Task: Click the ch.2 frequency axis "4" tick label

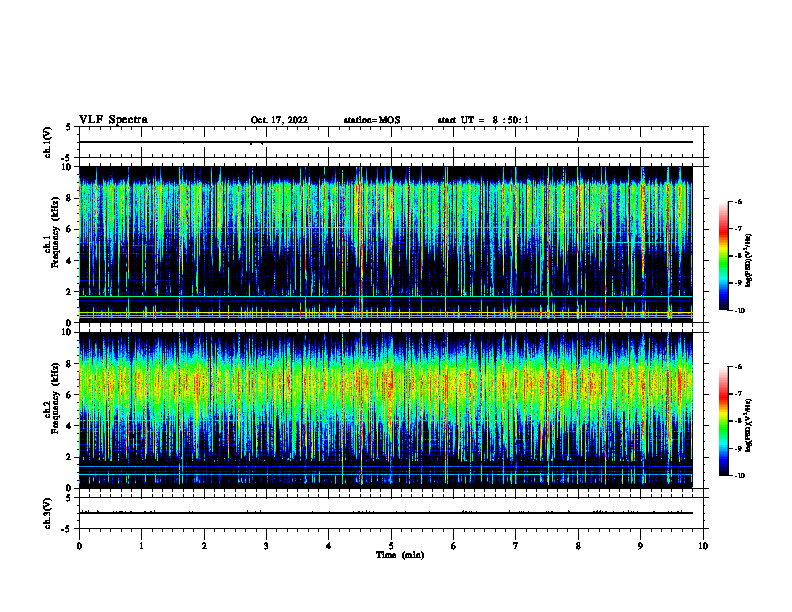Action: click(70, 426)
